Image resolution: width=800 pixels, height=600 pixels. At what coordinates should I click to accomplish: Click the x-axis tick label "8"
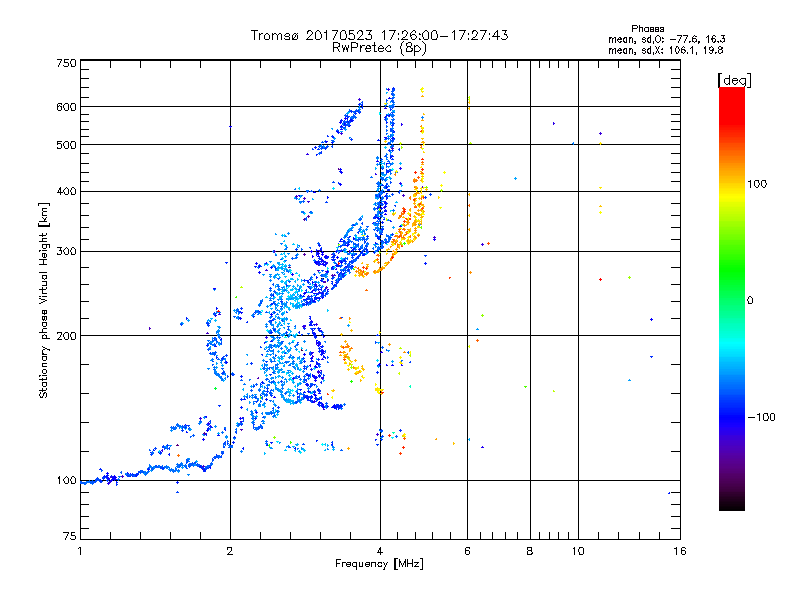click(x=530, y=551)
